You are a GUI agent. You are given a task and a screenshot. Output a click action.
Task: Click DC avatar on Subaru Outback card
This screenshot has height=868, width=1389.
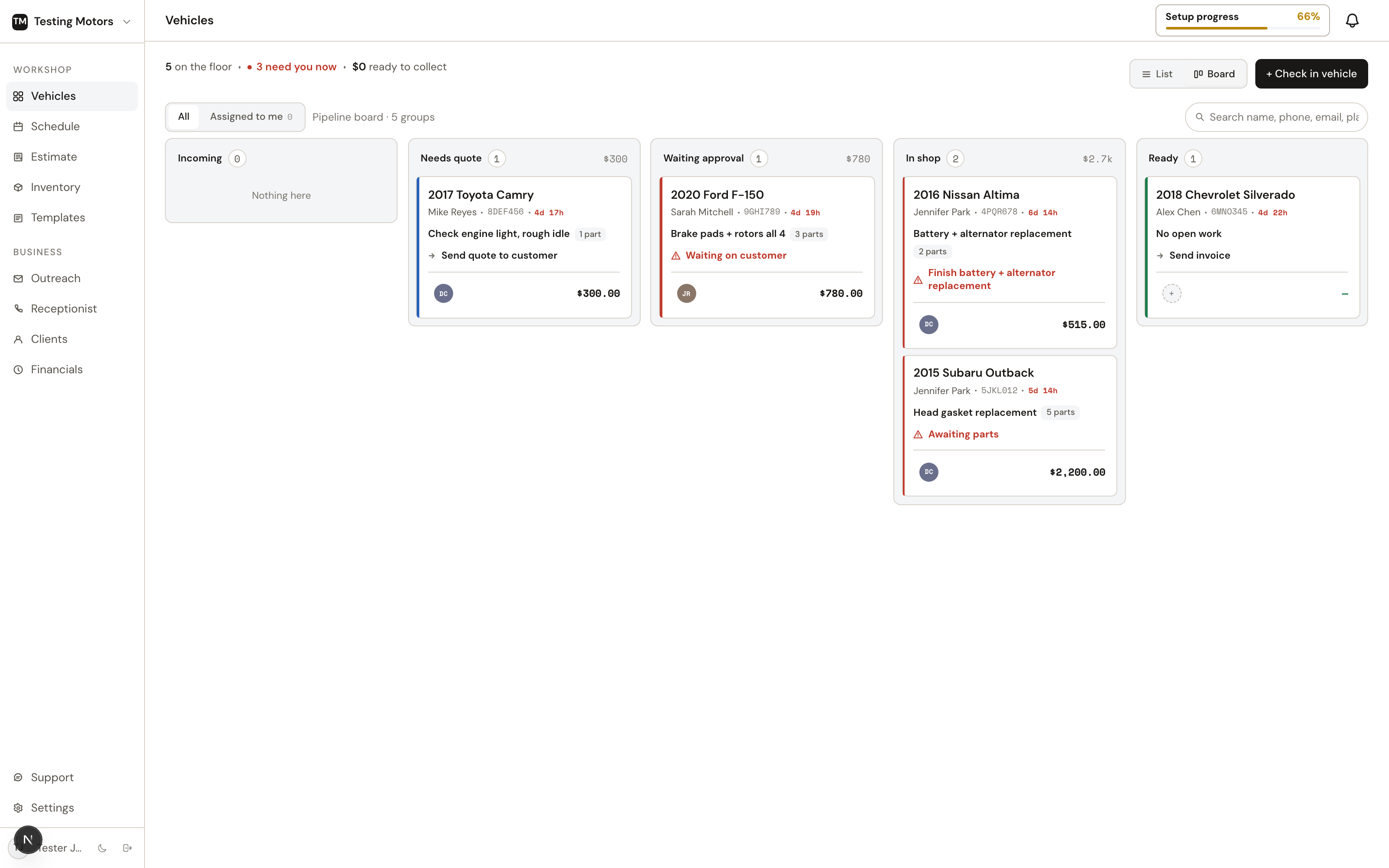pyautogui.click(x=928, y=472)
